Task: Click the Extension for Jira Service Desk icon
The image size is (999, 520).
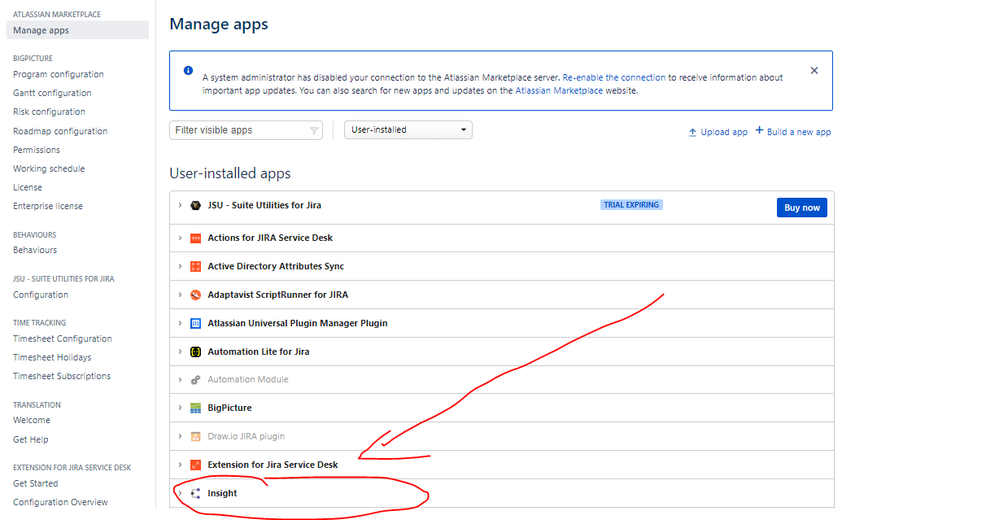Action: pyautogui.click(x=196, y=465)
